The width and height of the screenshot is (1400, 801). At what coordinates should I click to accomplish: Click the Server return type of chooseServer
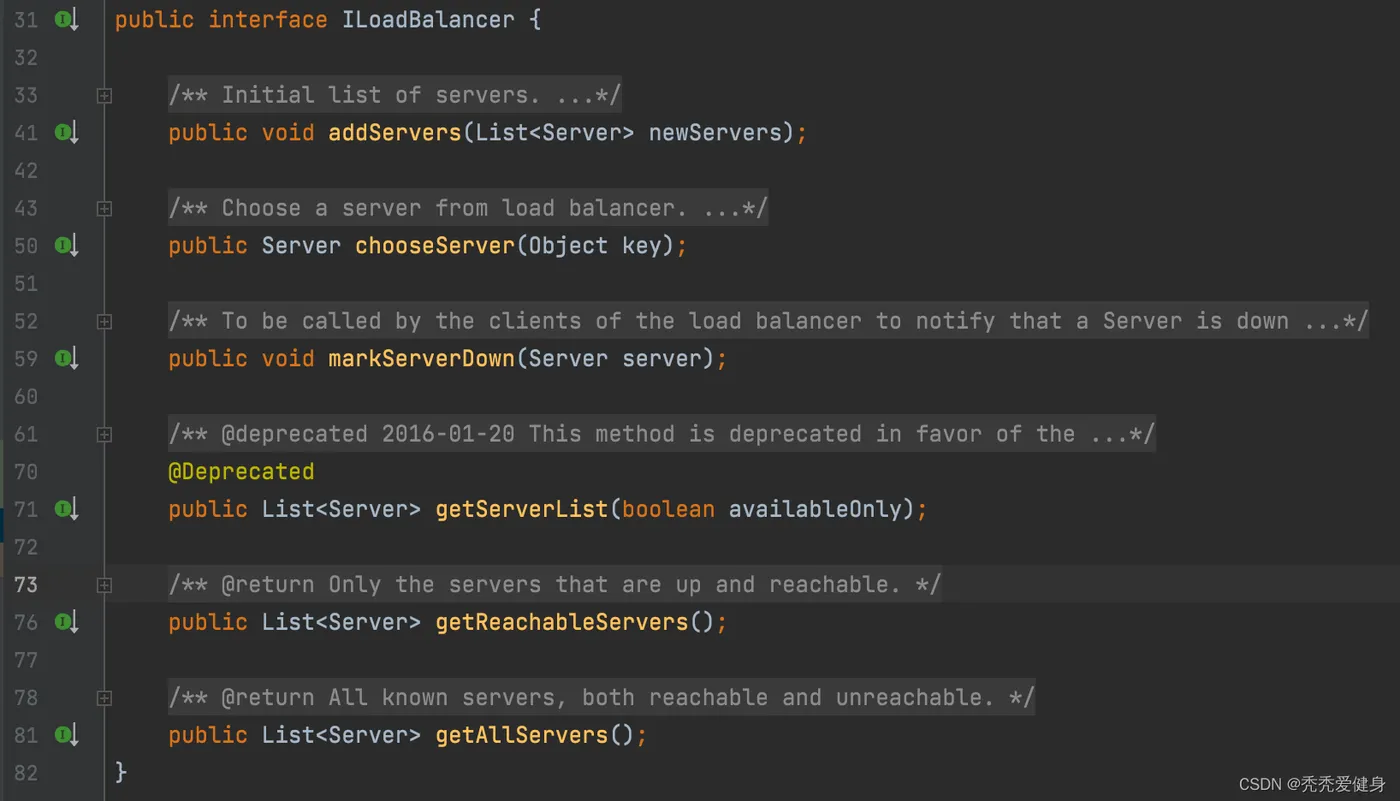click(301, 245)
